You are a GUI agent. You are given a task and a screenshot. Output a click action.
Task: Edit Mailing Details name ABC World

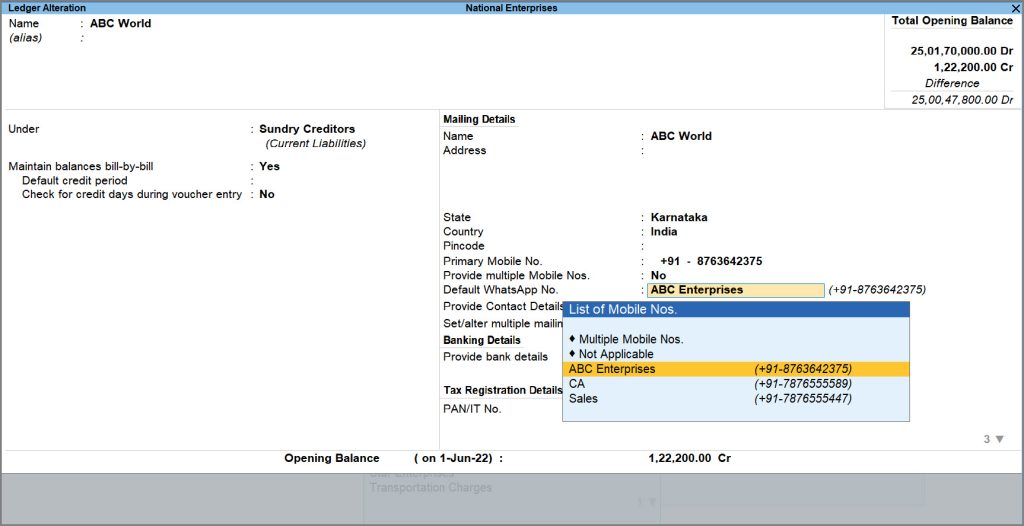click(681, 137)
